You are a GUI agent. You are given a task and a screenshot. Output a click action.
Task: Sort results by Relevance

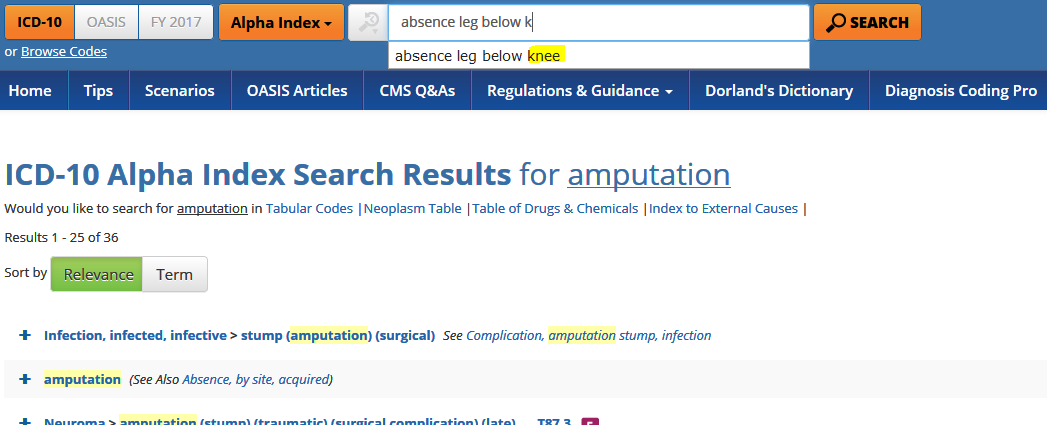(98, 274)
